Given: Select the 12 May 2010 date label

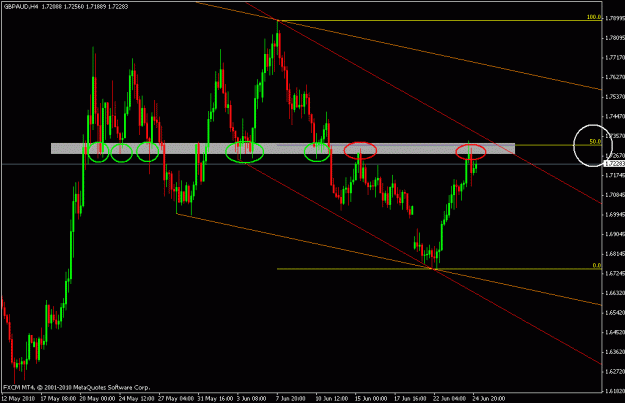Looking at the screenshot, I should point(18,398).
